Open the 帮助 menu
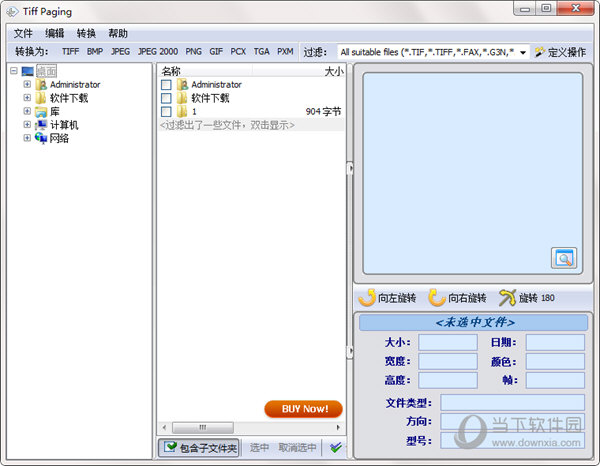Screen dimensions: 600x466 click(117, 34)
